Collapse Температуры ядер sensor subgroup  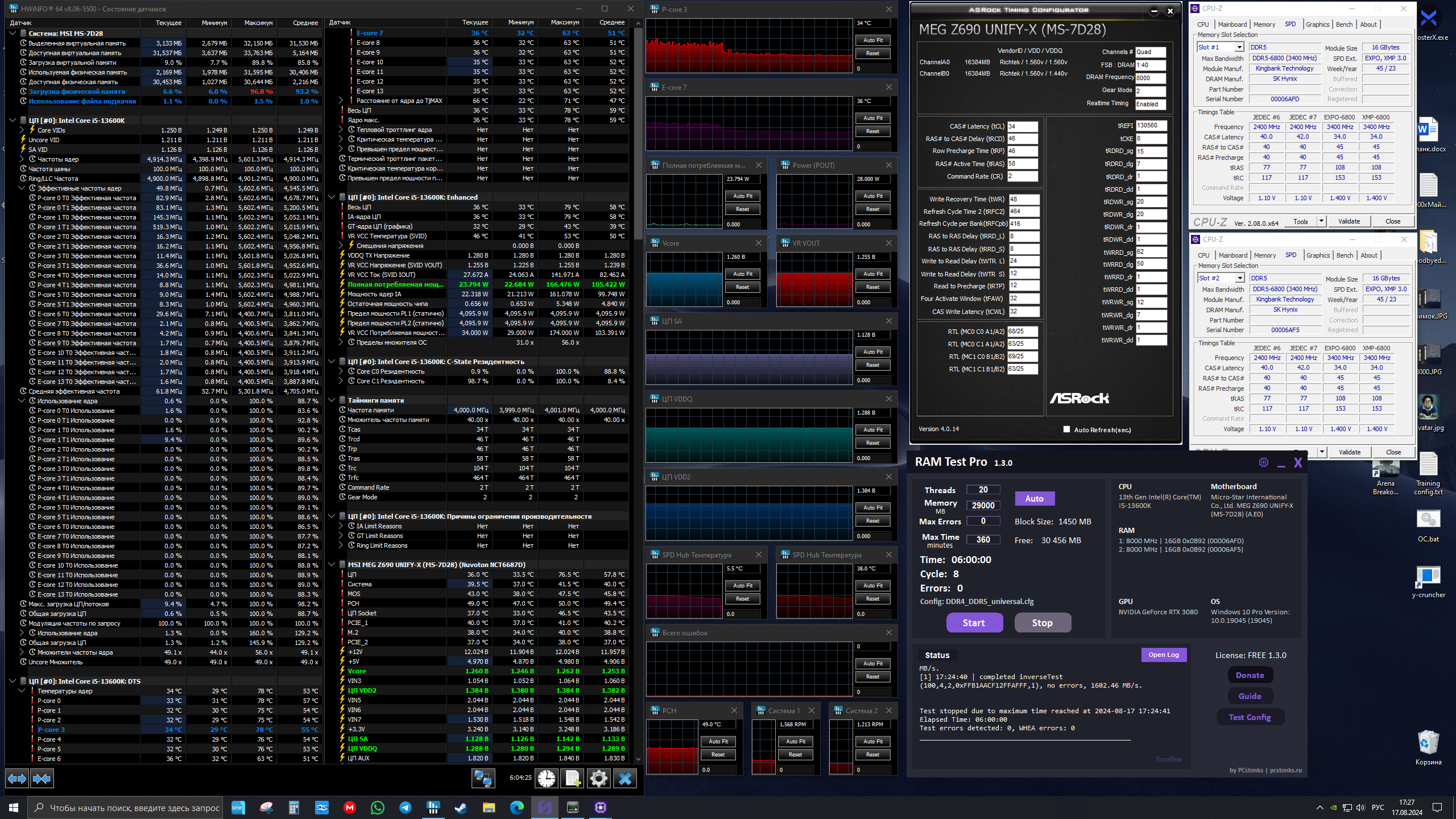(x=22, y=690)
